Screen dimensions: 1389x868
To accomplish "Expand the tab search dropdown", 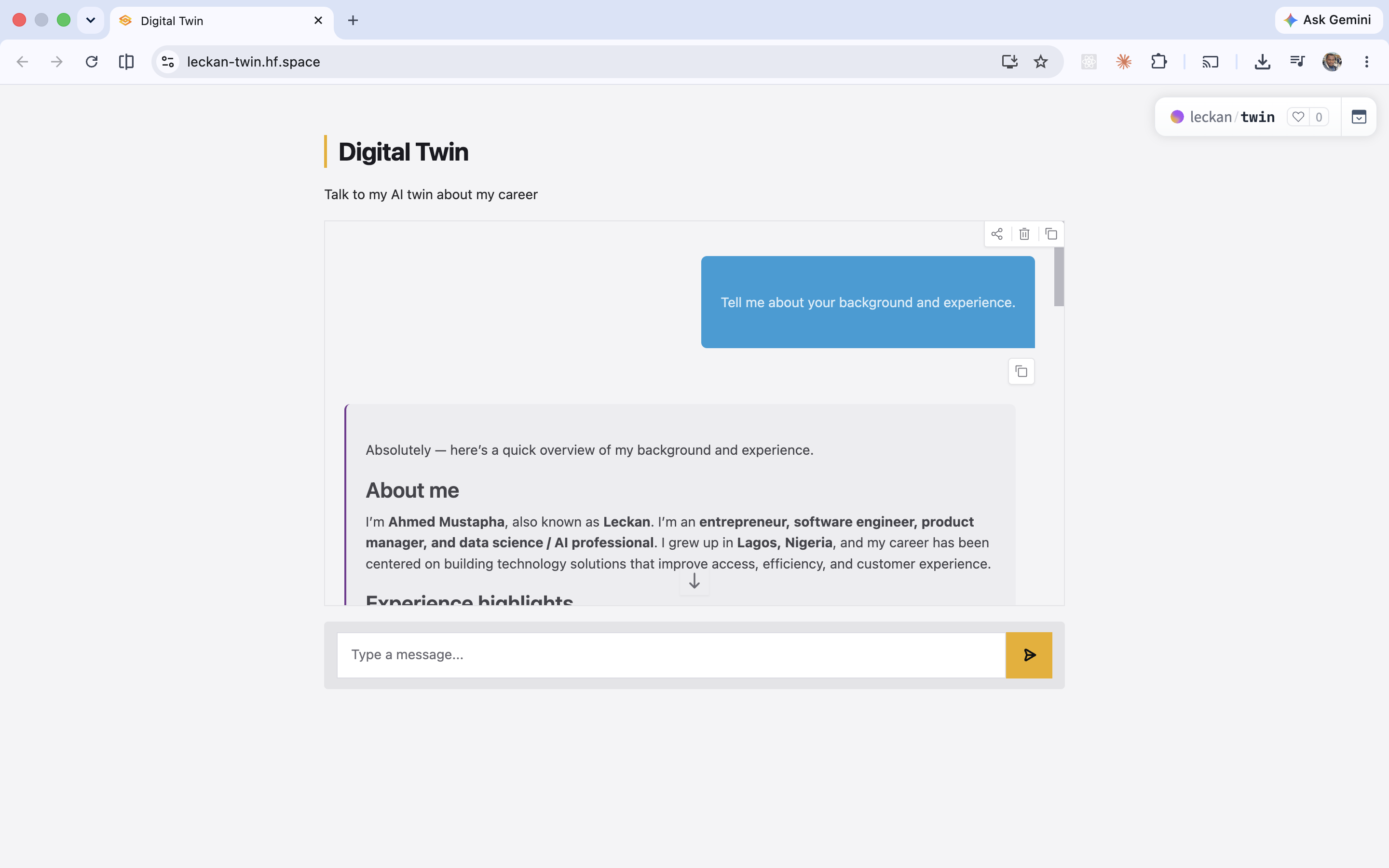I will pos(91,21).
